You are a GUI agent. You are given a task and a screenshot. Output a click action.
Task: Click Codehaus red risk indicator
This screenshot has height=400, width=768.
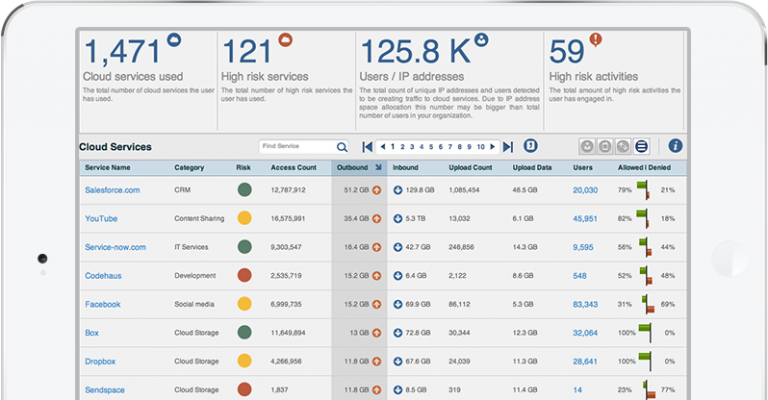tap(244, 275)
